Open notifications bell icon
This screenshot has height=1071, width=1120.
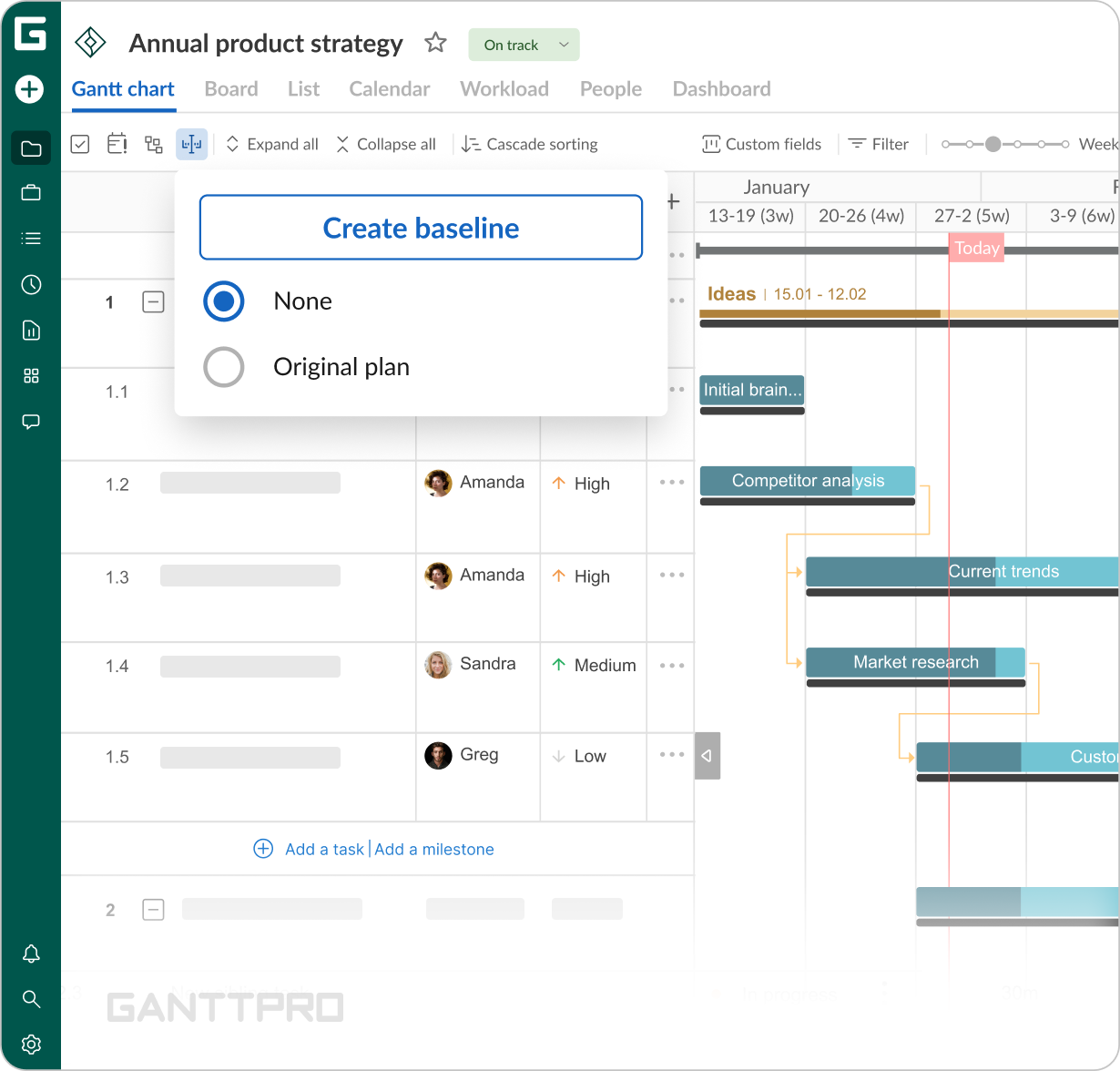point(31,954)
